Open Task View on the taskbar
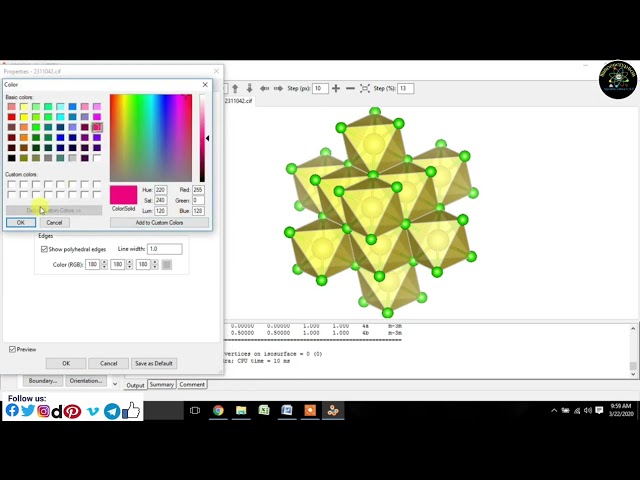The height and width of the screenshot is (480, 640). click(195, 410)
